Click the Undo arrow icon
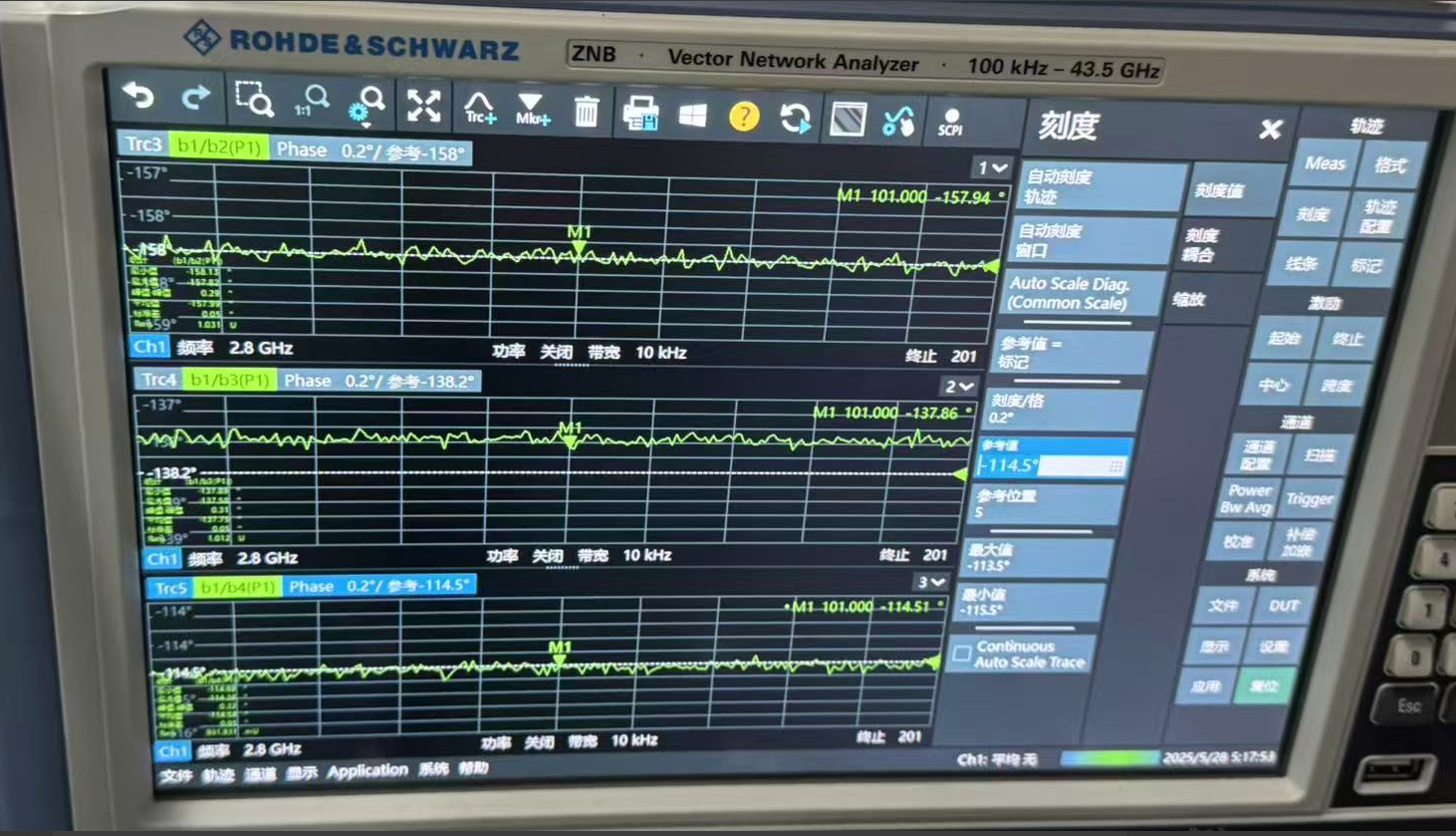Viewport: 1456px width, 836px height. coord(139,97)
